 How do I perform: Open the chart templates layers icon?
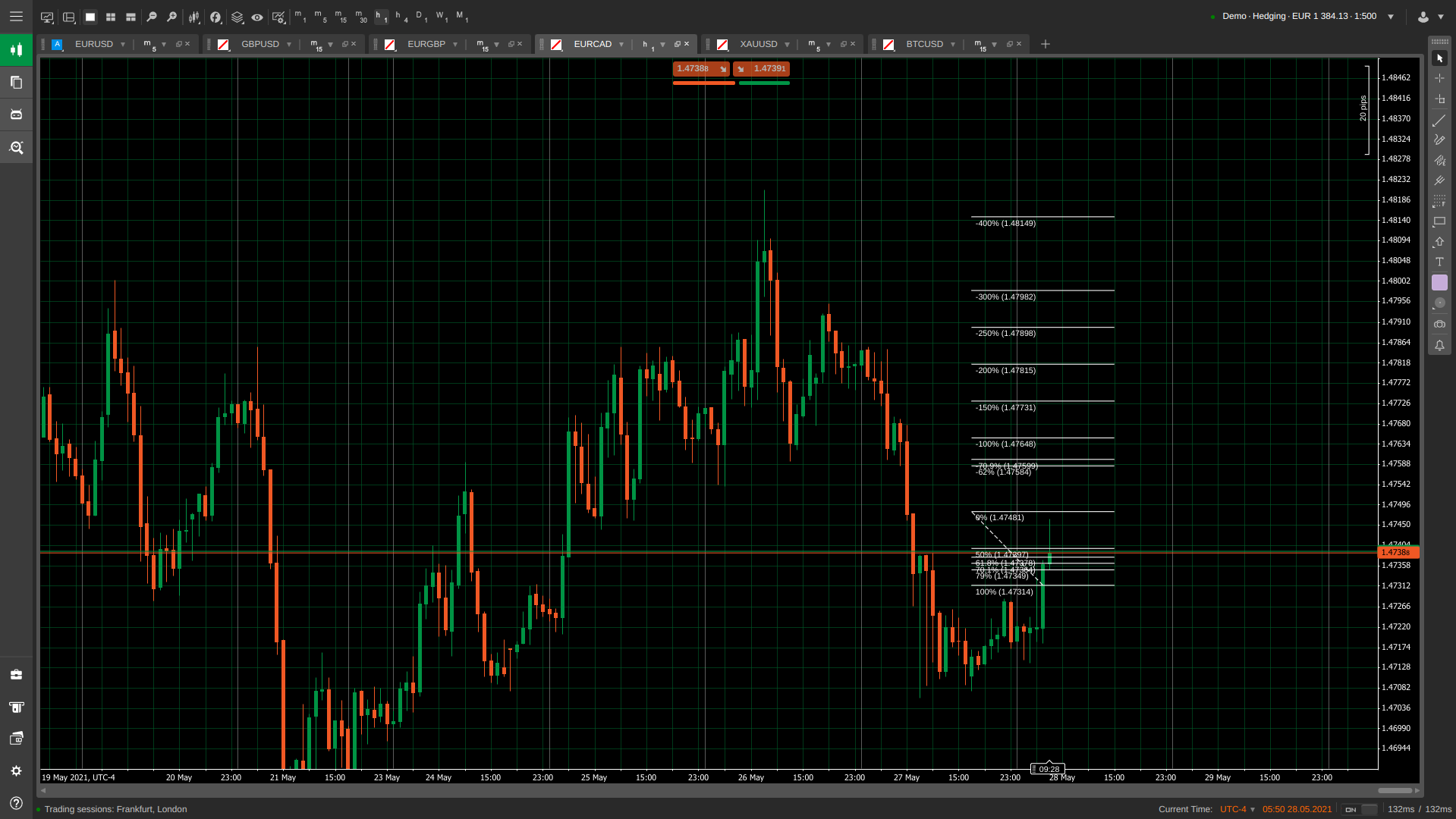(x=237, y=17)
